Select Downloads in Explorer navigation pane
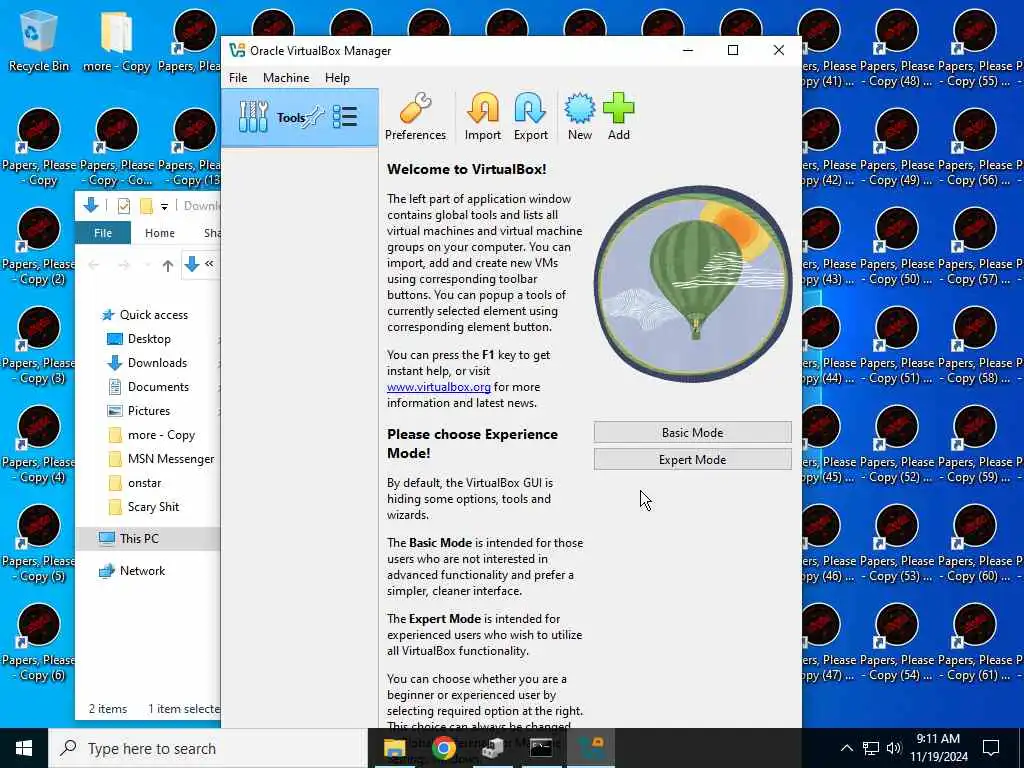 157,363
